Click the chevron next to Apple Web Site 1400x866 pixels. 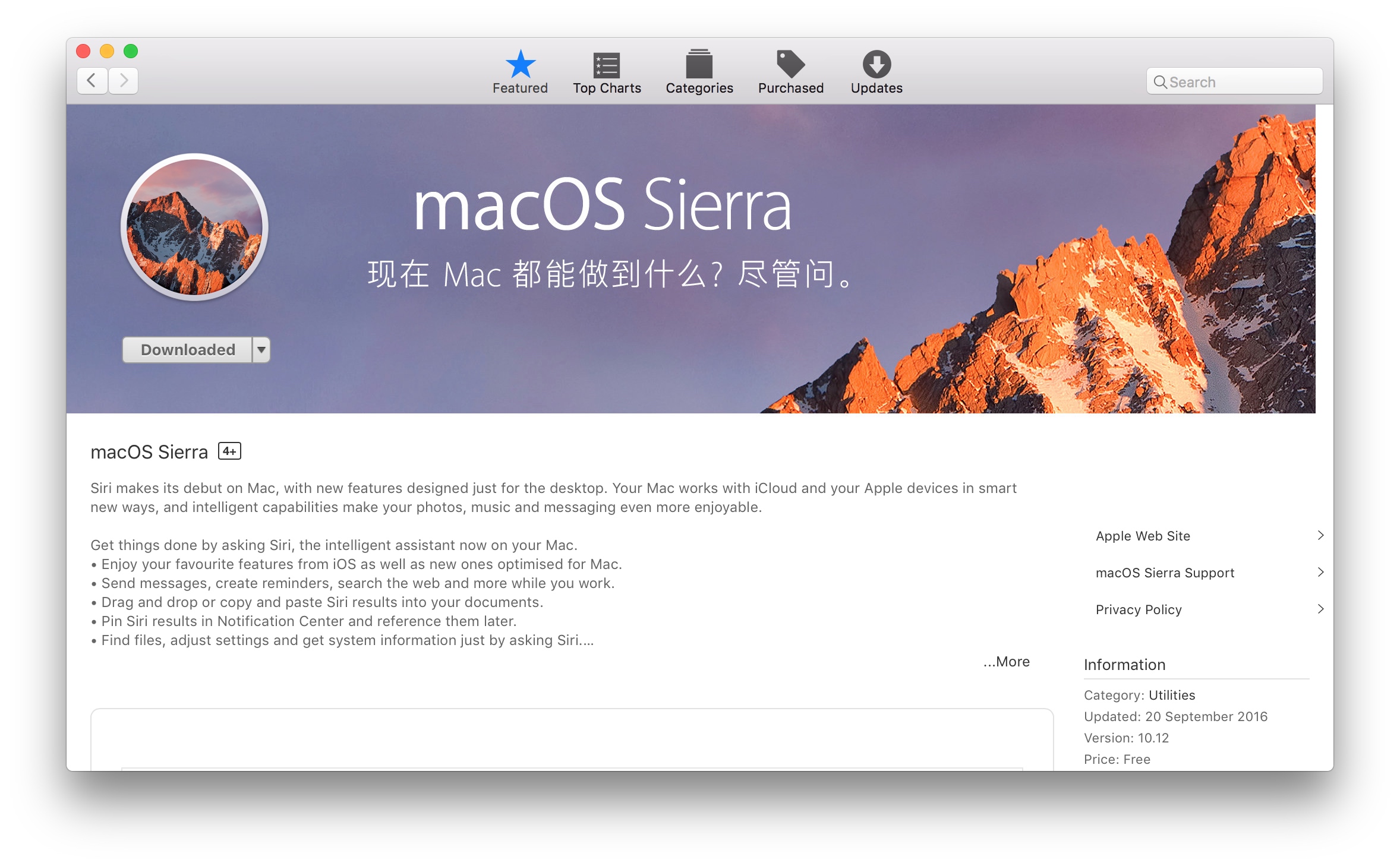click(1320, 535)
